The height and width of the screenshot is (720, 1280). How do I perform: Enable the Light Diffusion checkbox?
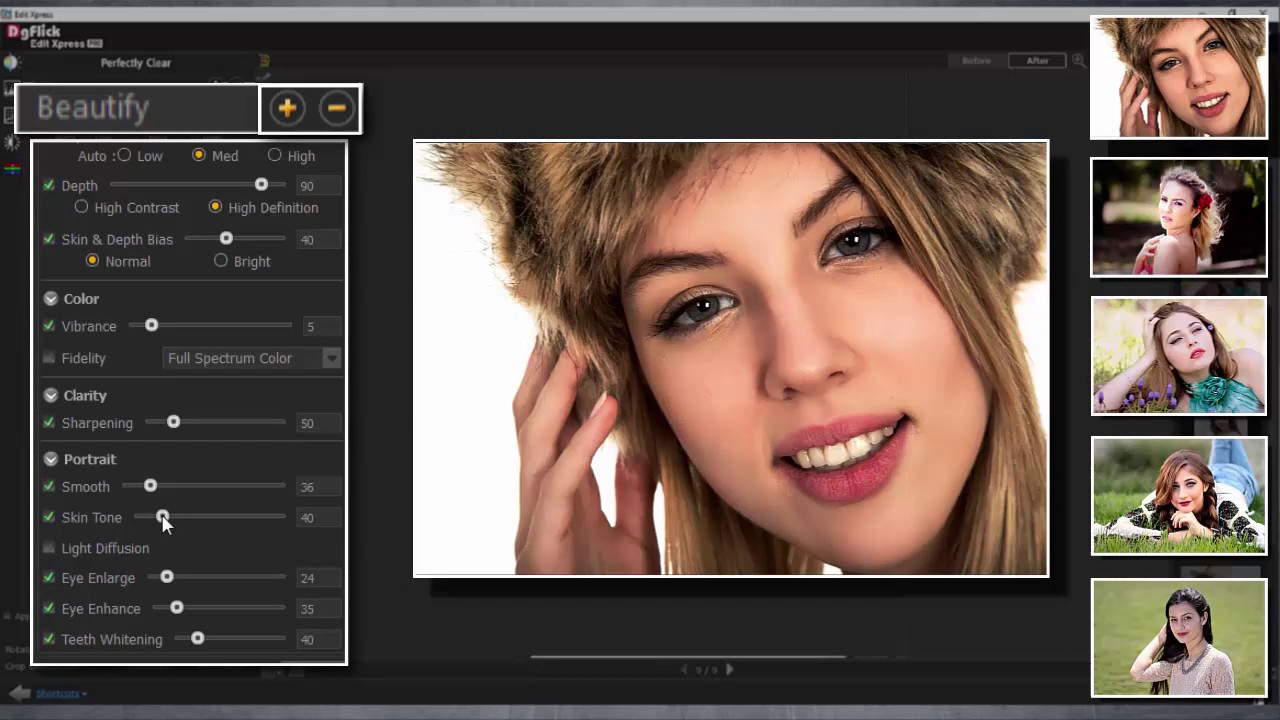[x=49, y=548]
